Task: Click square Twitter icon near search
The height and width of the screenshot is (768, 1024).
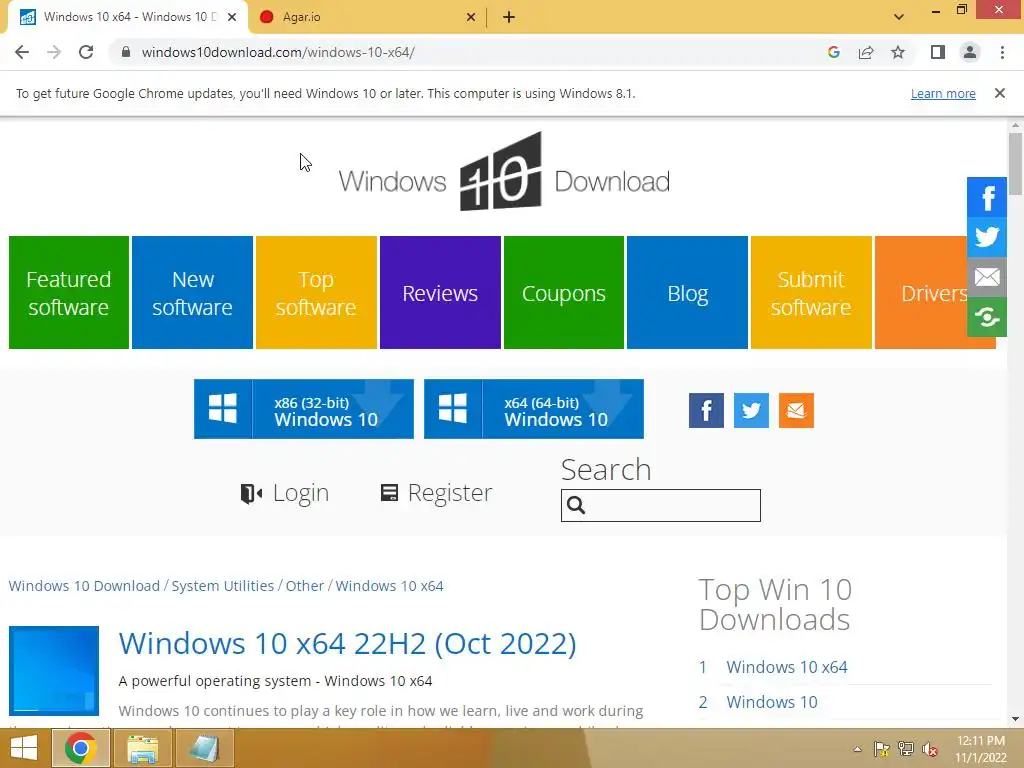Action: coord(751,410)
